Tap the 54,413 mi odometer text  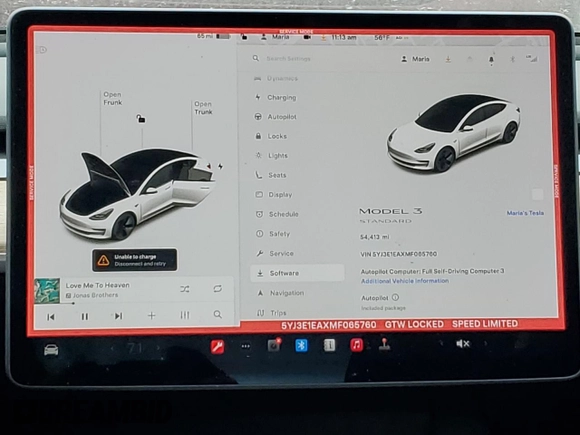tap(374, 237)
